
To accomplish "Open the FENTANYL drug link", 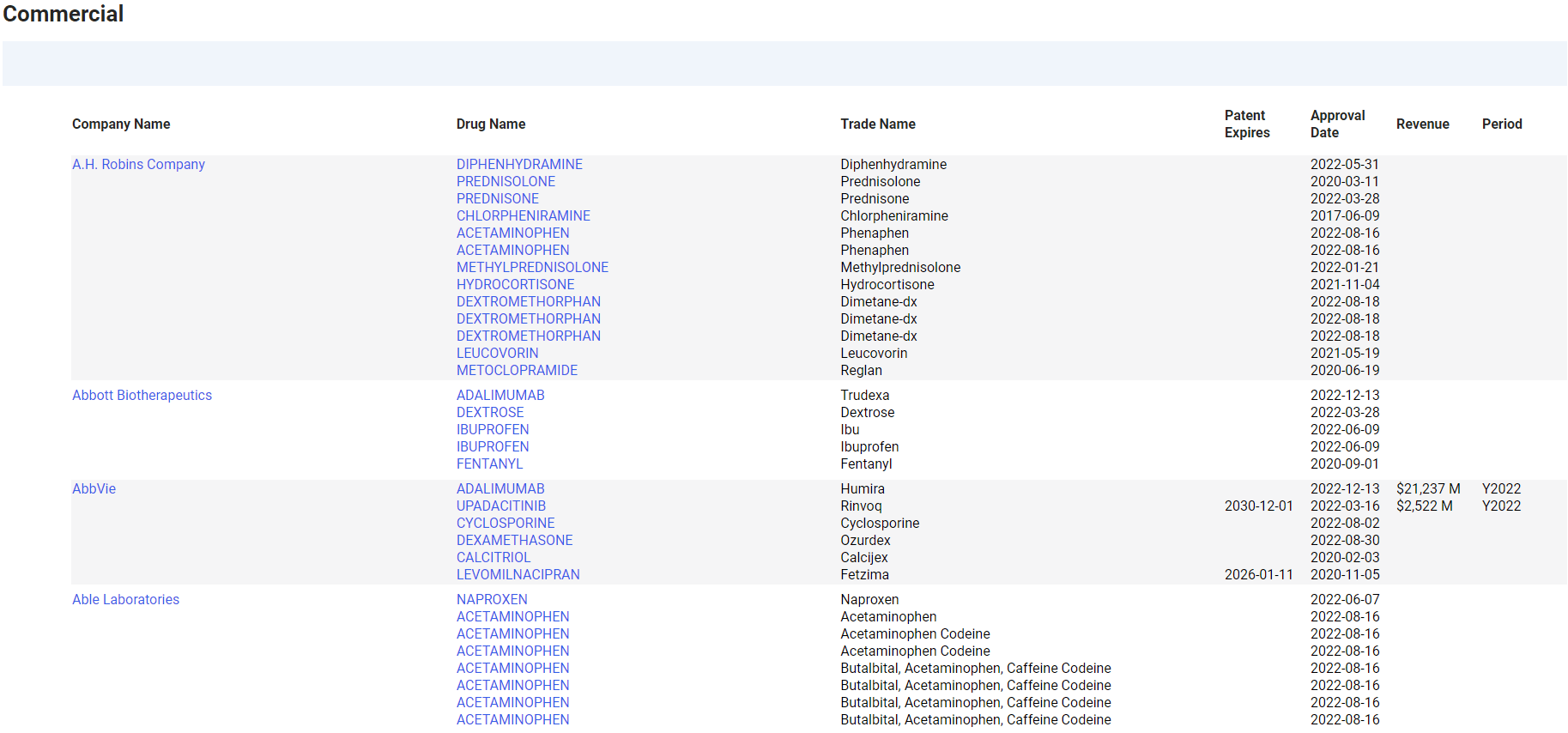I will click(x=489, y=463).
